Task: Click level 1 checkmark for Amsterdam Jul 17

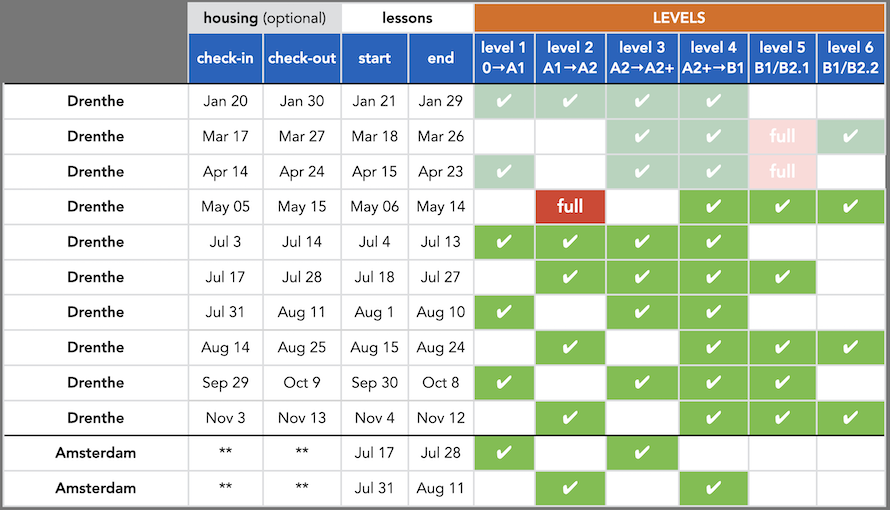Action: coord(504,453)
